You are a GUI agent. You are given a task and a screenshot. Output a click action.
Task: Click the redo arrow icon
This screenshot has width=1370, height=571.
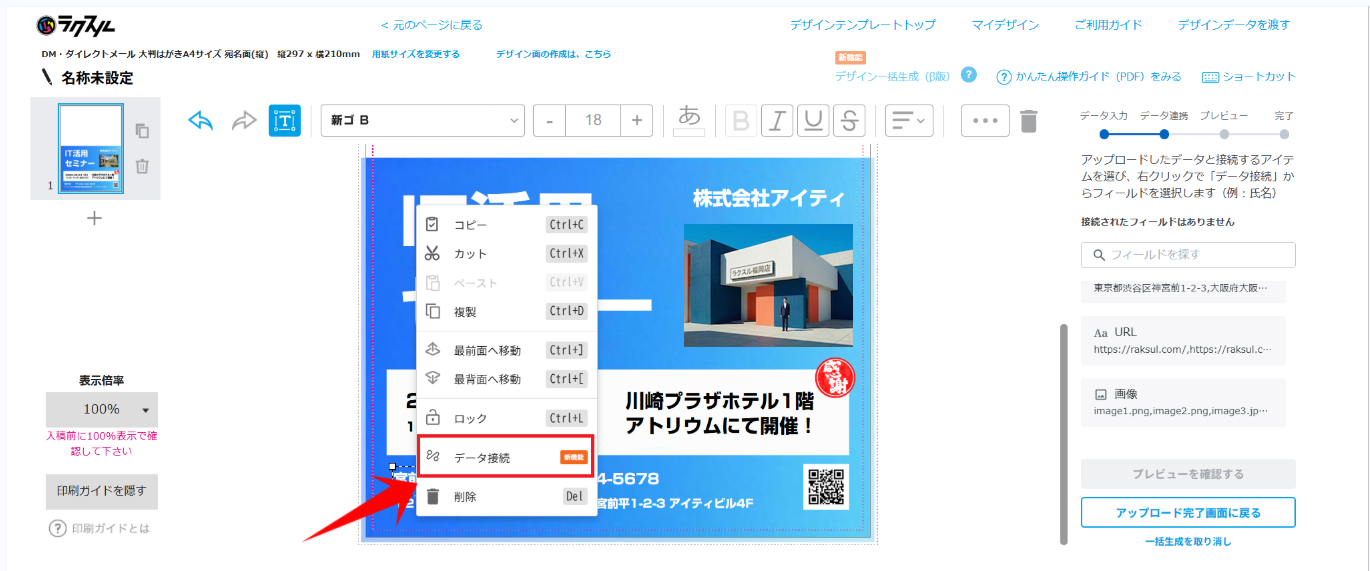[x=244, y=121]
